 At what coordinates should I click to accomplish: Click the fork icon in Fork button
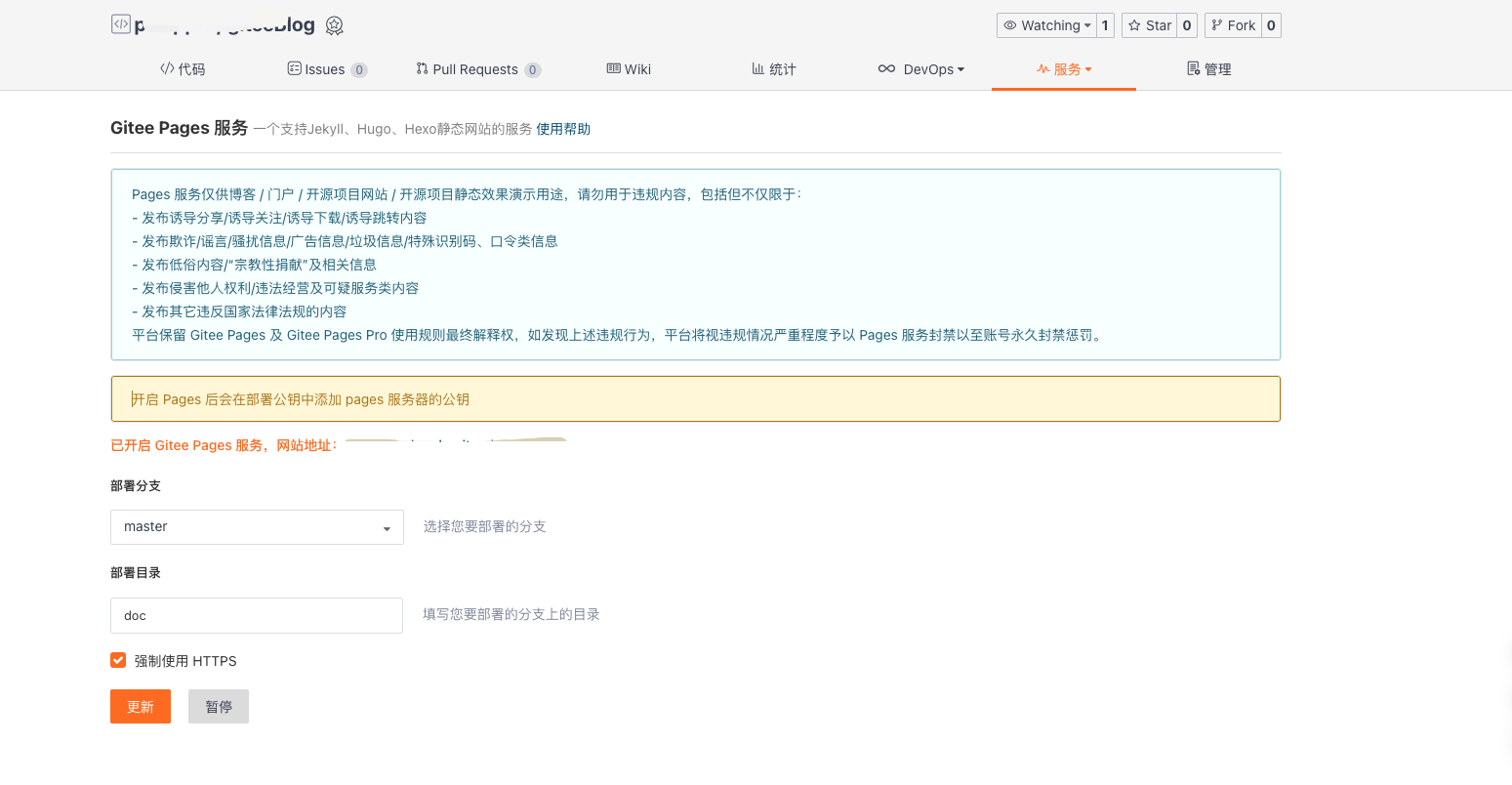[1217, 25]
